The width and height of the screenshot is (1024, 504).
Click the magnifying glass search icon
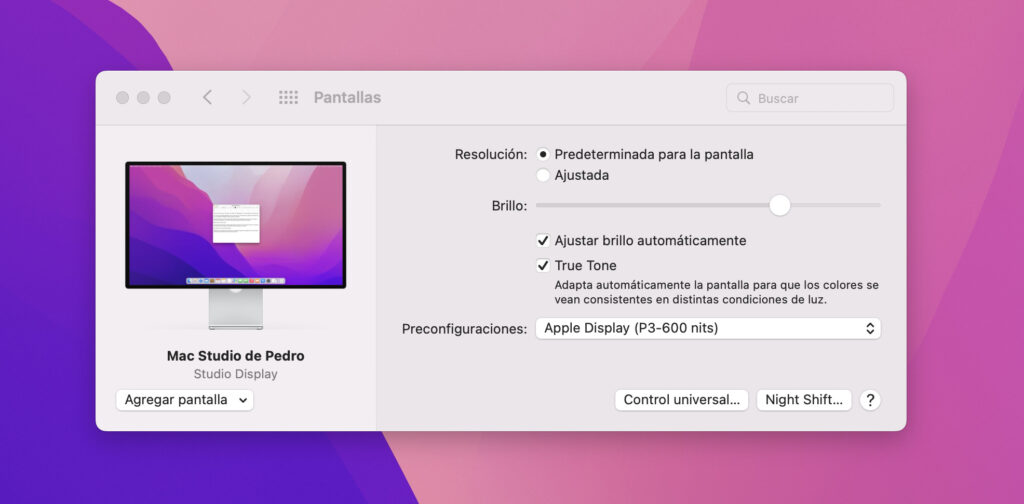click(743, 98)
